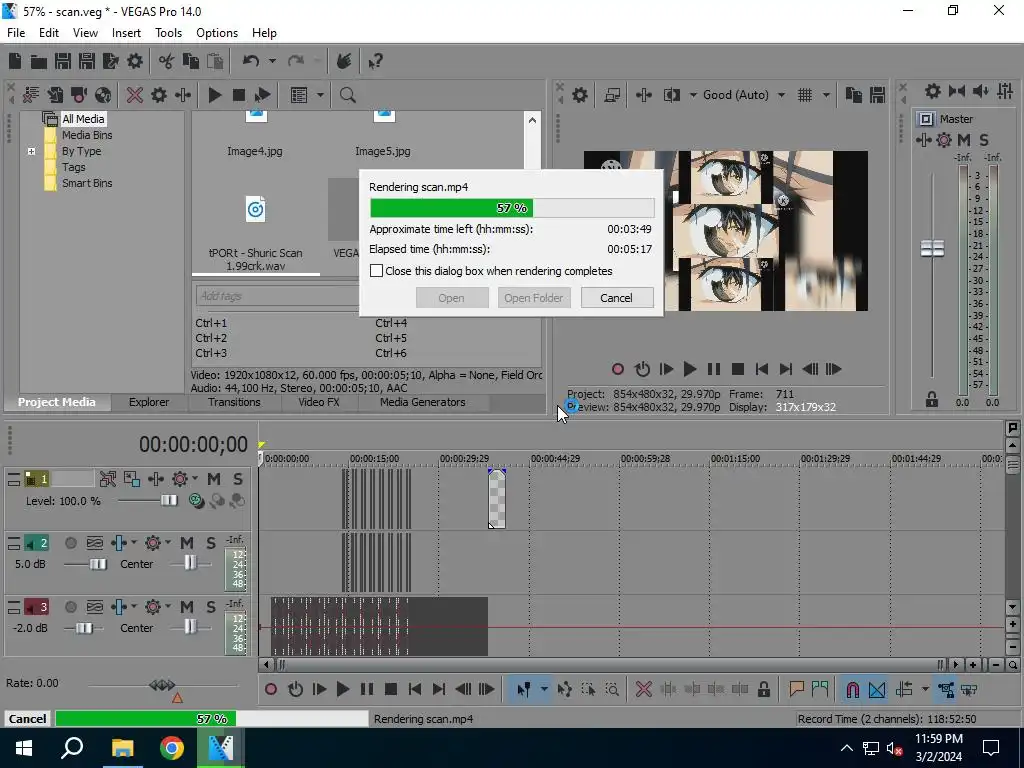Select Smart Bins in the media tree

[87, 184]
